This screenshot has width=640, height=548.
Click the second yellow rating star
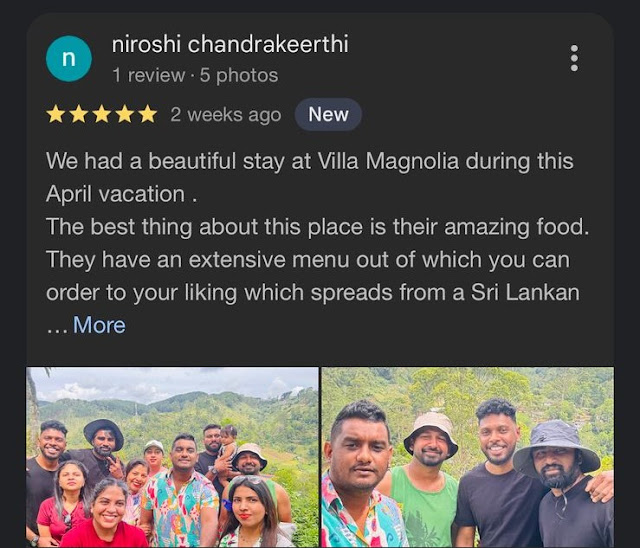(x=78, y=114)
